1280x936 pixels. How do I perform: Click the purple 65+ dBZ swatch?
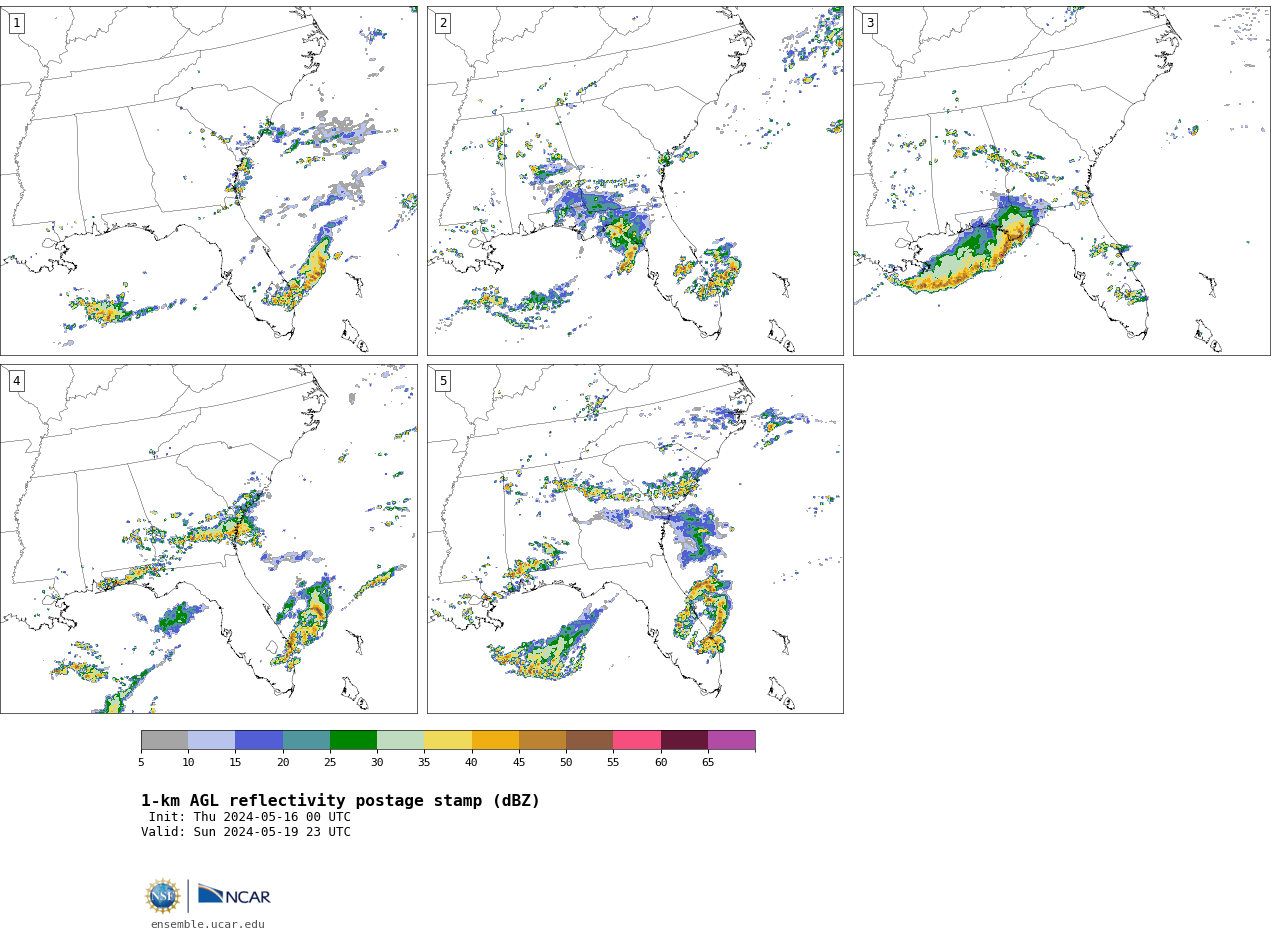731,740
